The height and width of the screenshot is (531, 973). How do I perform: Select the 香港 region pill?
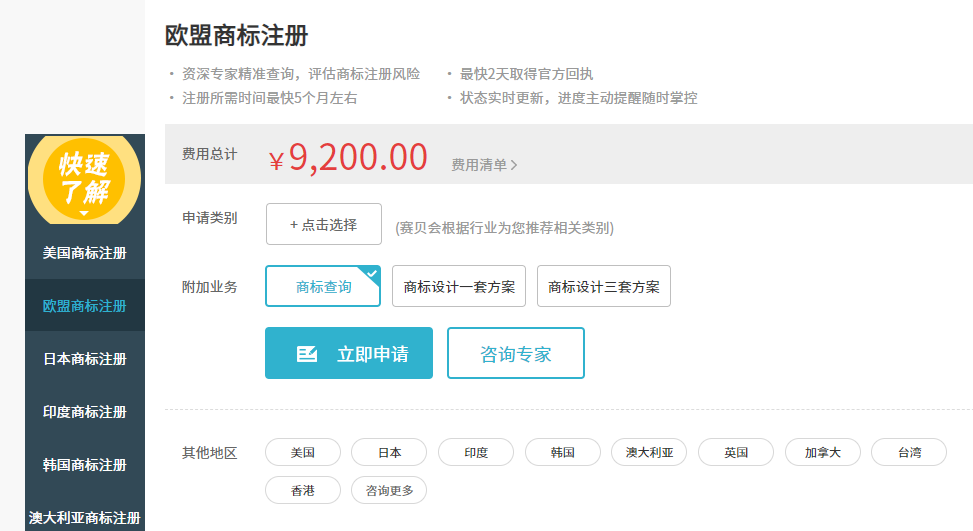pos(303,490)
